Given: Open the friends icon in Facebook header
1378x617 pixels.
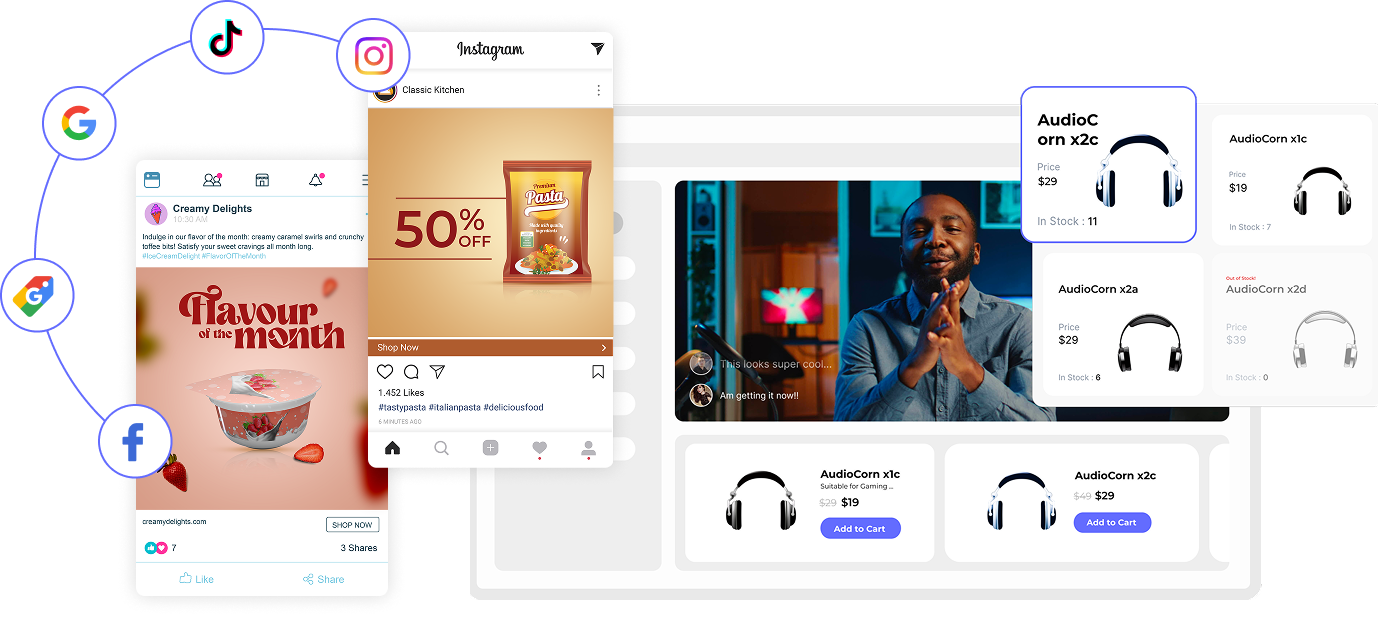Looking at the screenshot, I should [212, 180].
